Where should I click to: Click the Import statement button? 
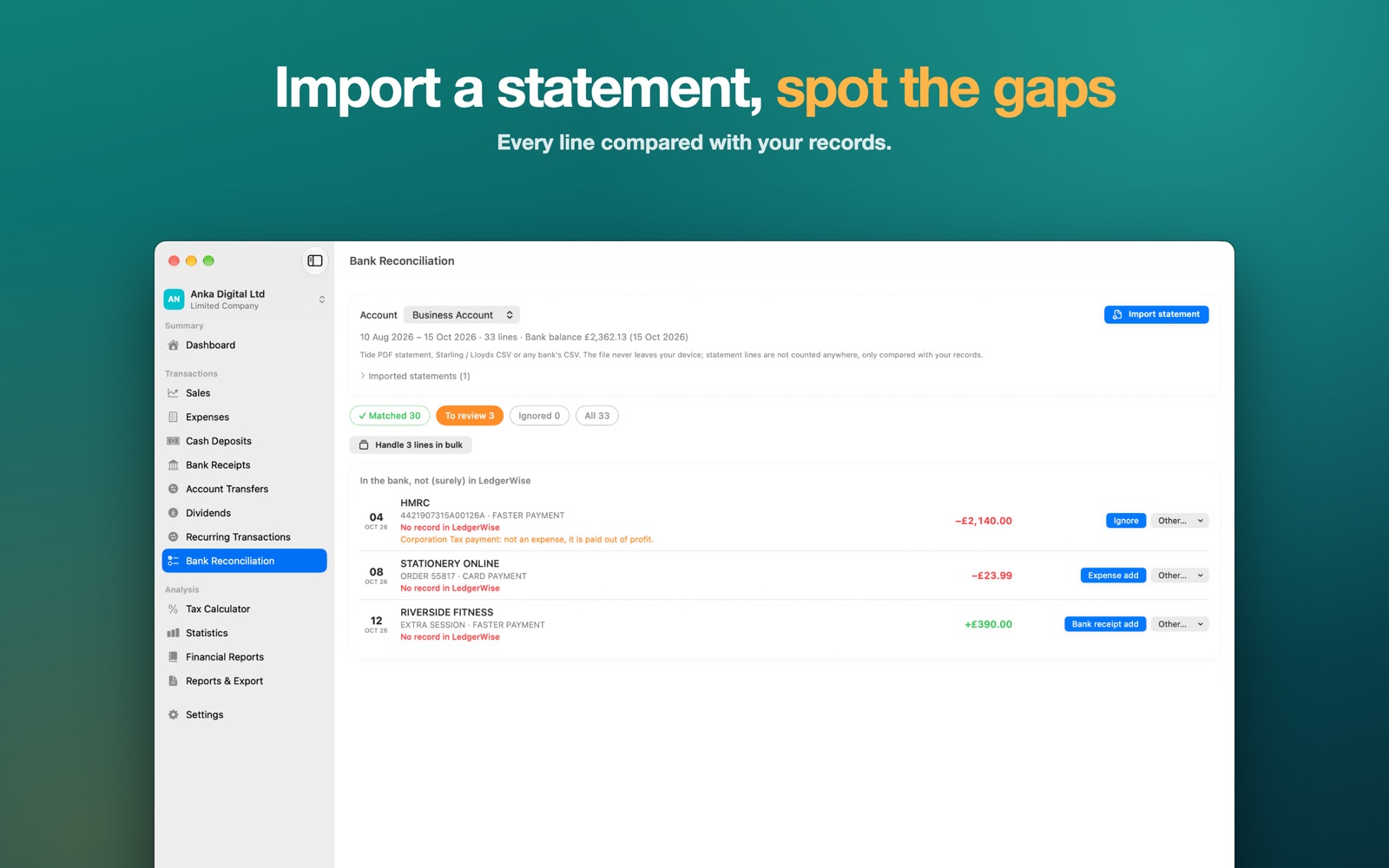1156,314
